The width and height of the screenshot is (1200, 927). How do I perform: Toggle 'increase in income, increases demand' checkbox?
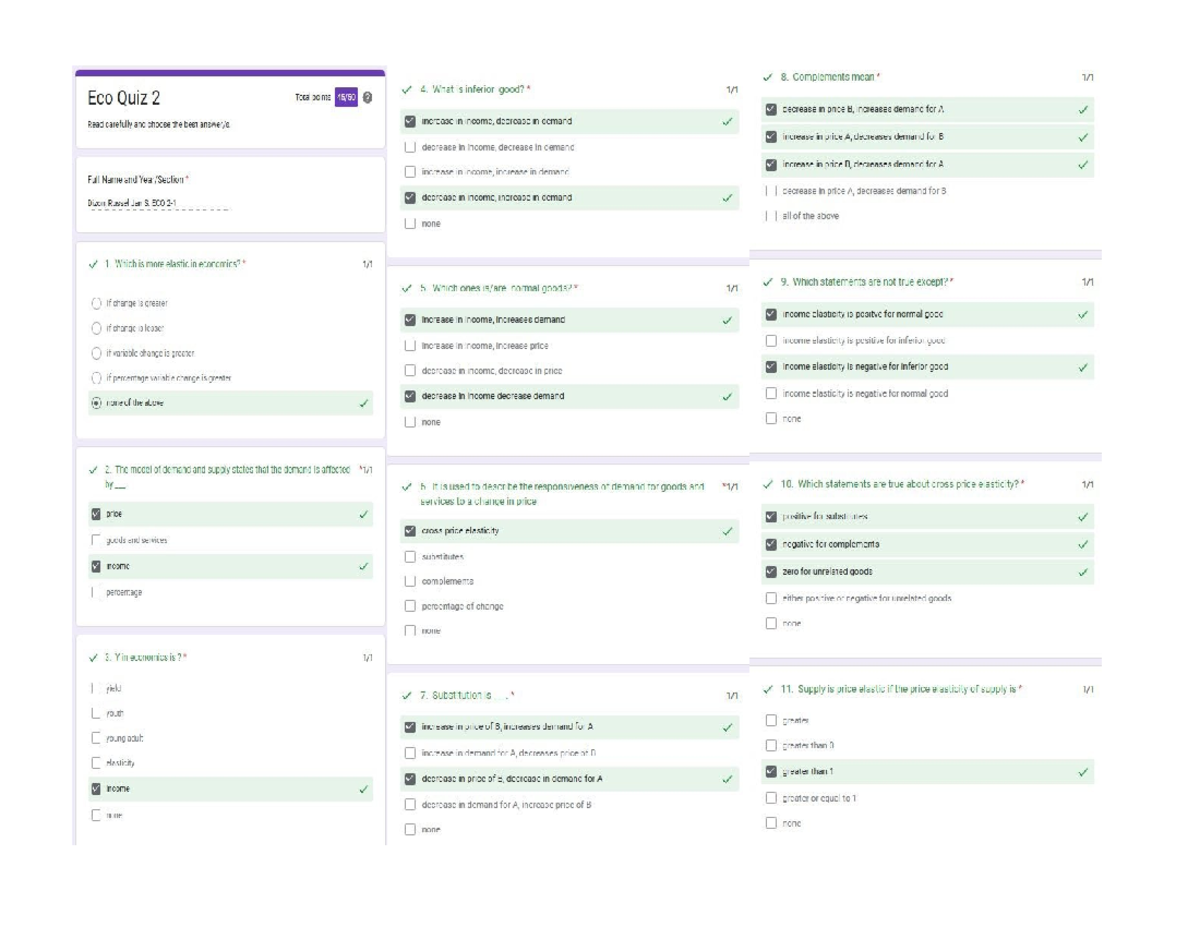[x=410, y=320]
